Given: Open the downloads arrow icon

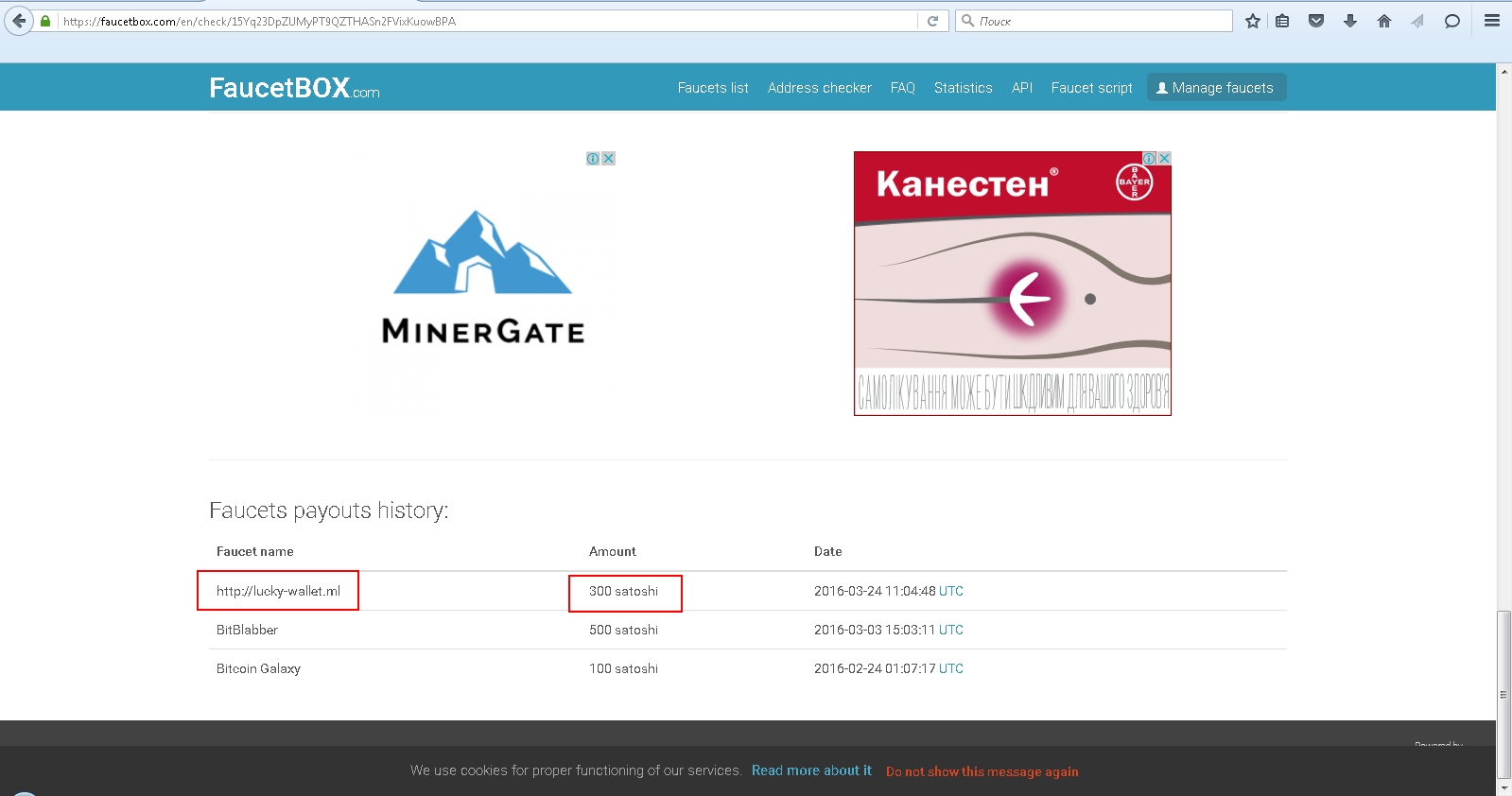Looking at the screenshot, I should [1350, 21].
